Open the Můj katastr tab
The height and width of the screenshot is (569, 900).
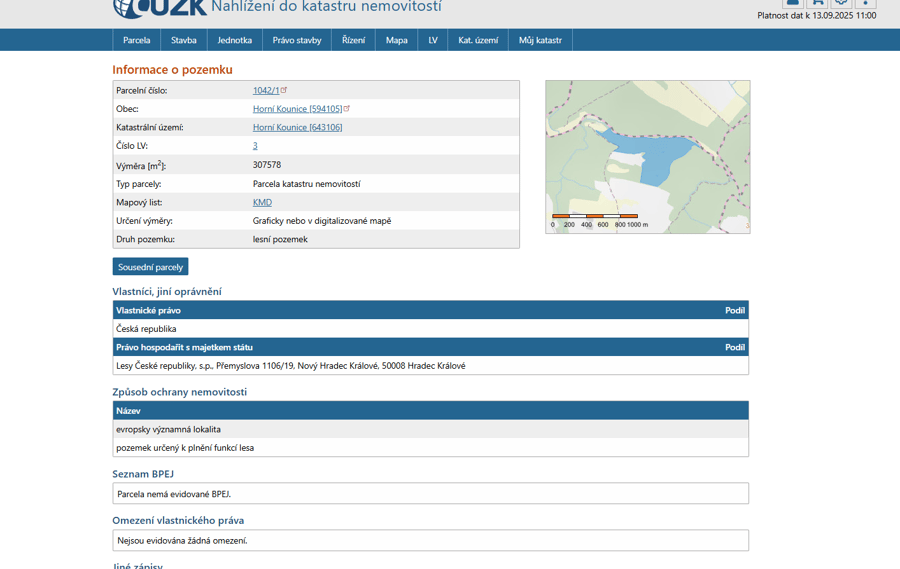coord(540,40)
